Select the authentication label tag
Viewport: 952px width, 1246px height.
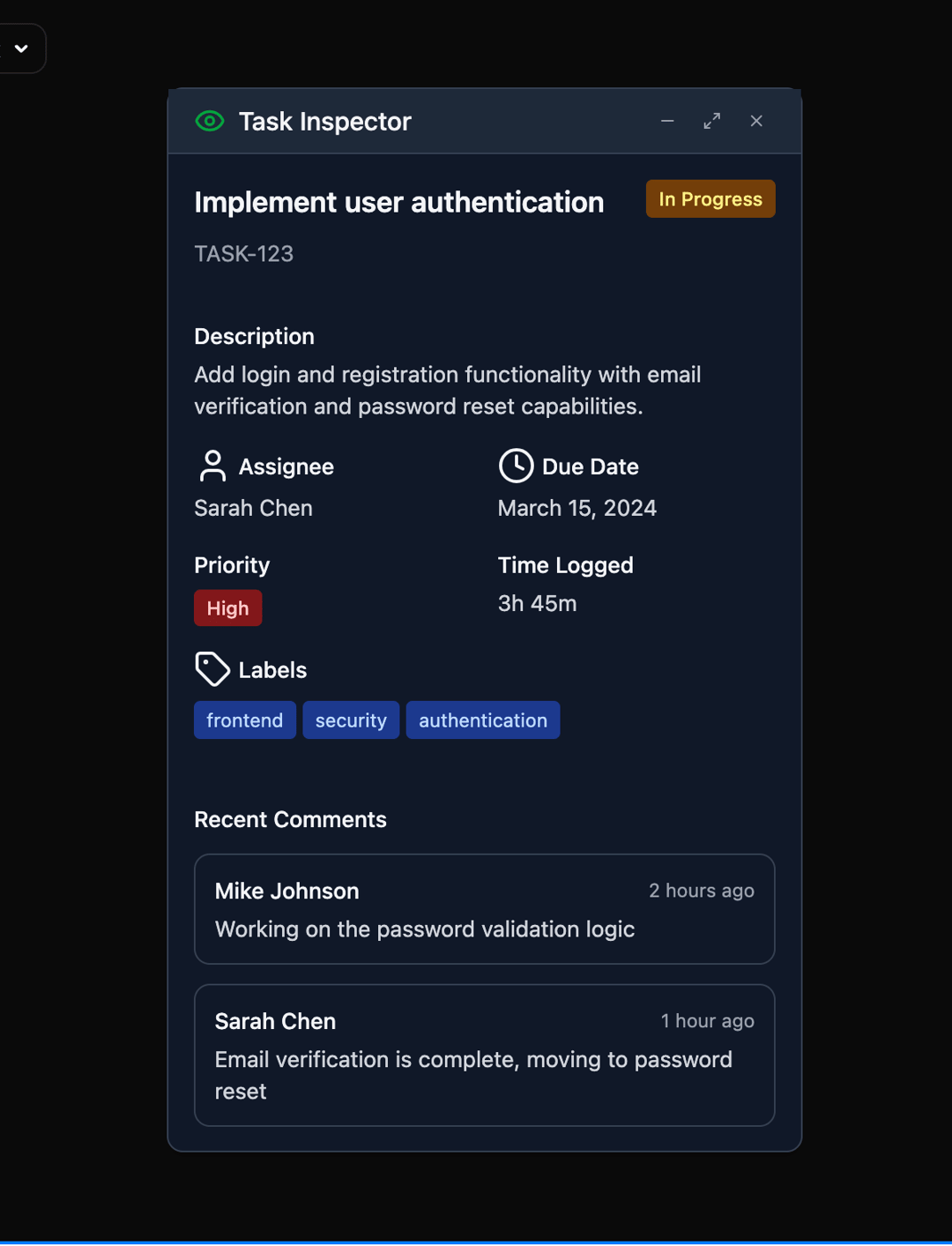483,720
